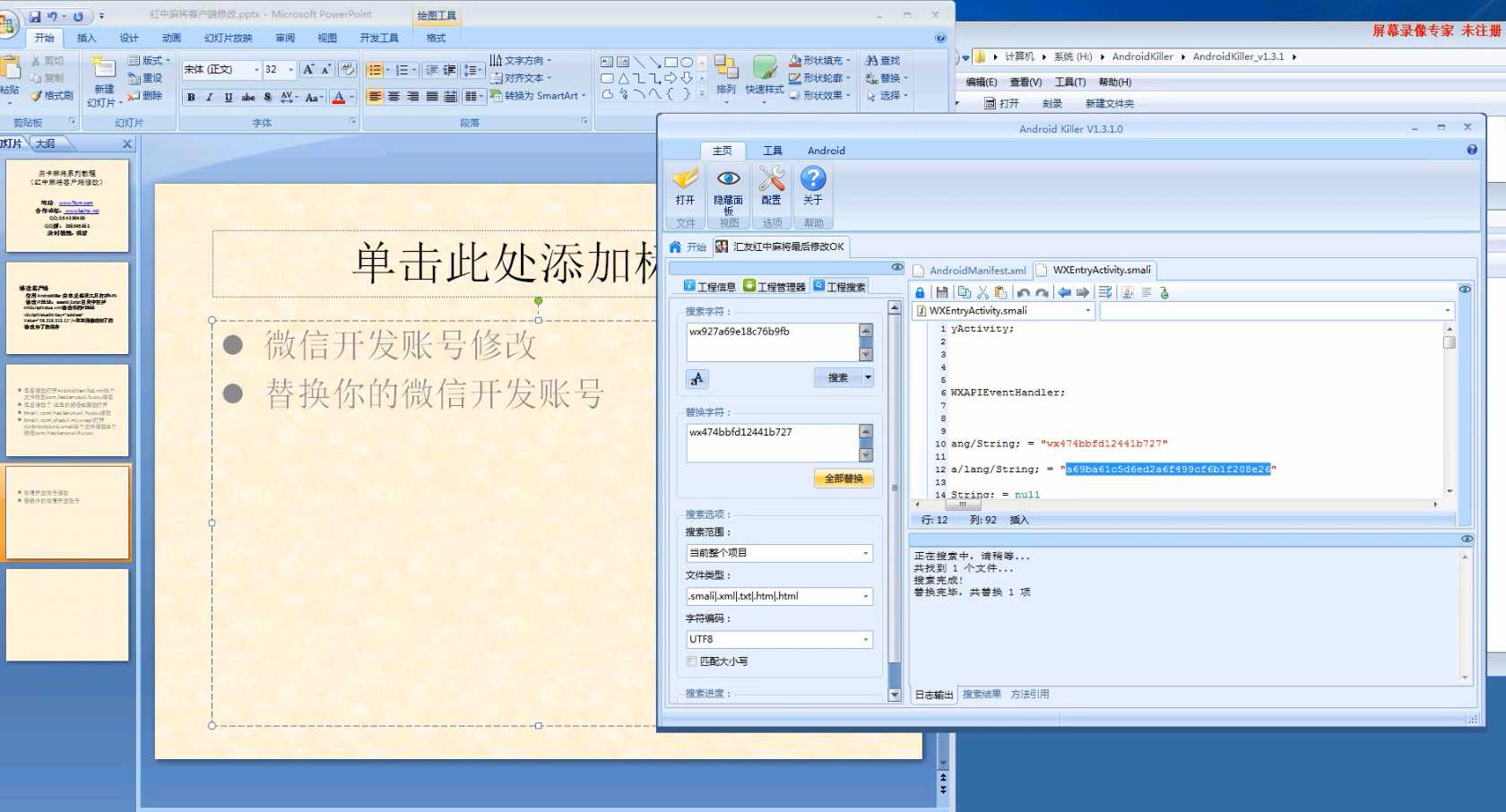
Task: Click the font color red A swatch
Action: coord(339,97)
